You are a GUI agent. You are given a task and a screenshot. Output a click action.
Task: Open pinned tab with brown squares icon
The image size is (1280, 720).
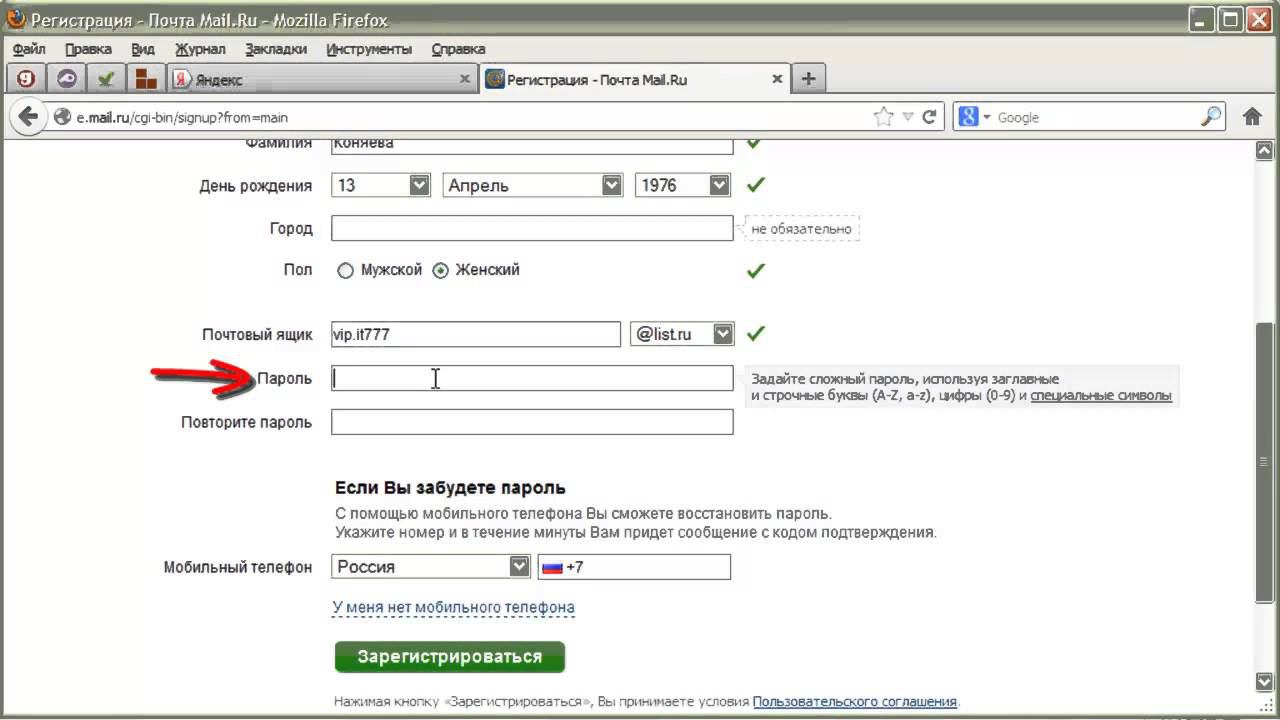(146, 79)
